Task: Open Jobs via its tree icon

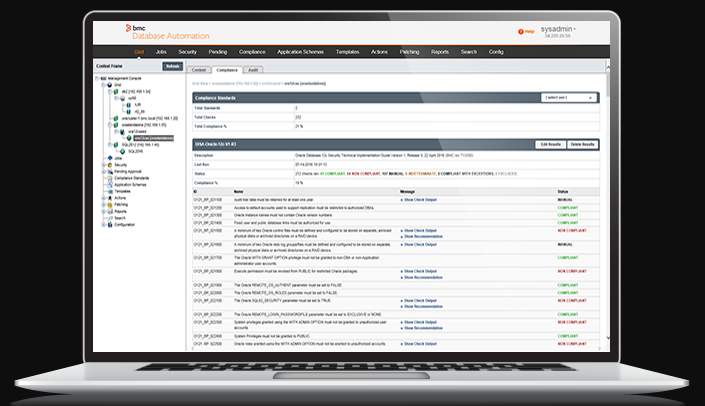Action: pos(110,158)
